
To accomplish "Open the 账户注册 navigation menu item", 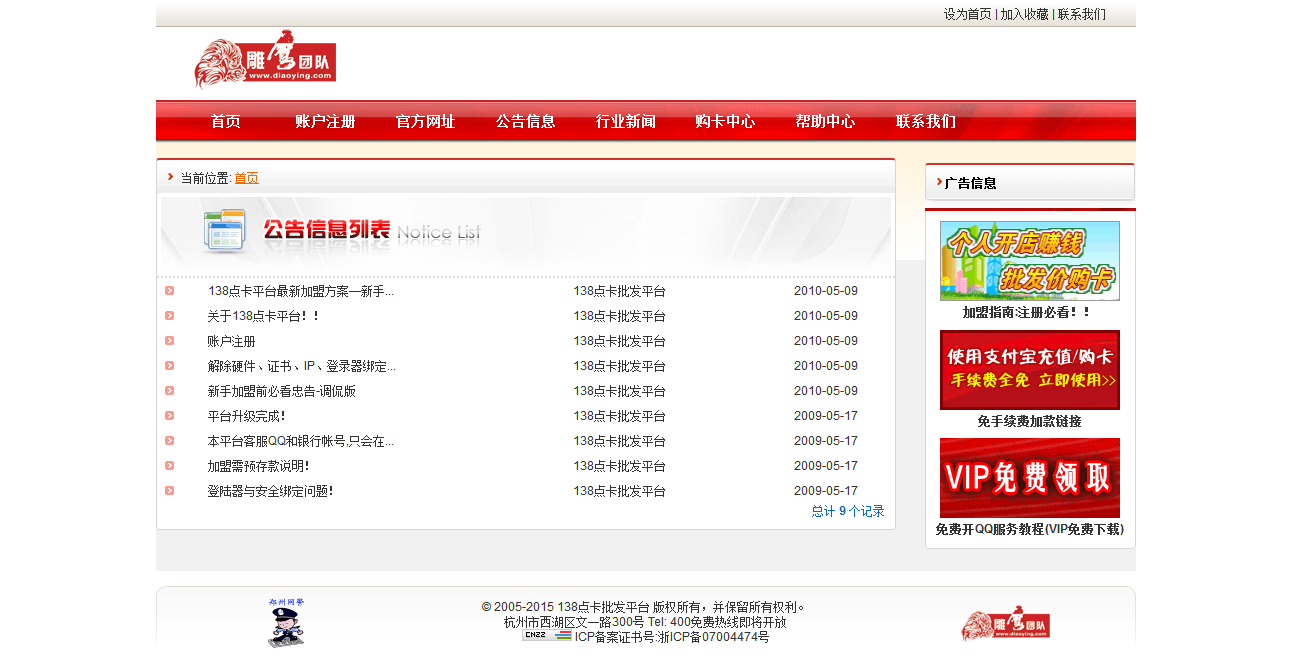I will click(x=325, y=121).
